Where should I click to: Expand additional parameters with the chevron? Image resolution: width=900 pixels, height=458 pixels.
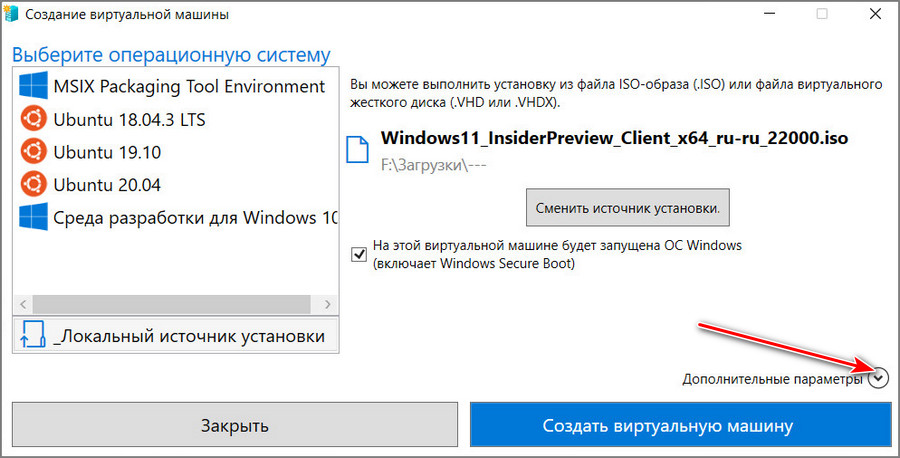878,378
